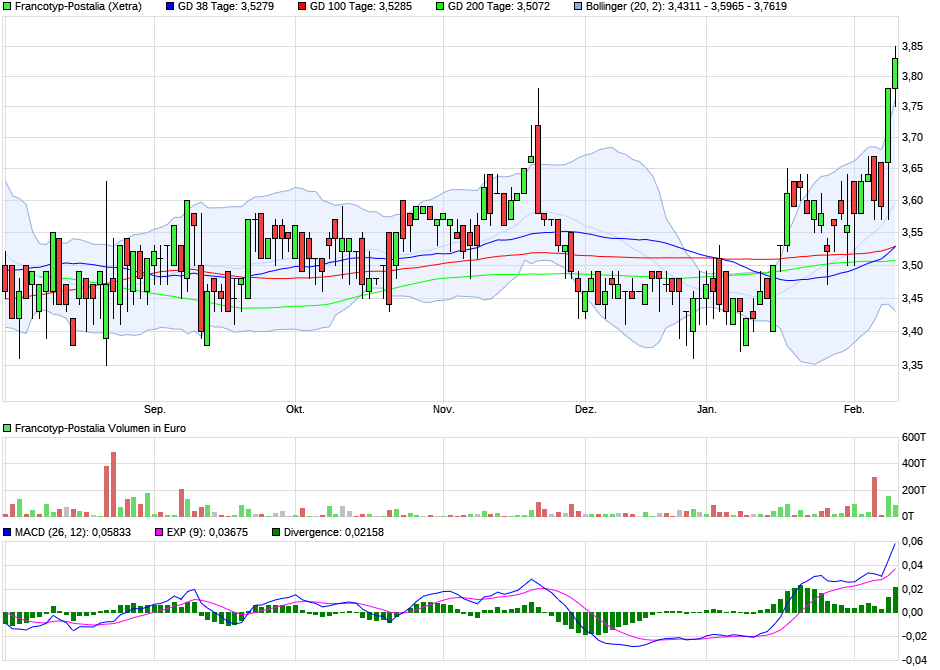
Task: Click the 0,00 MACD axis value
Action: pyautogui.click(x=912, y=612)
